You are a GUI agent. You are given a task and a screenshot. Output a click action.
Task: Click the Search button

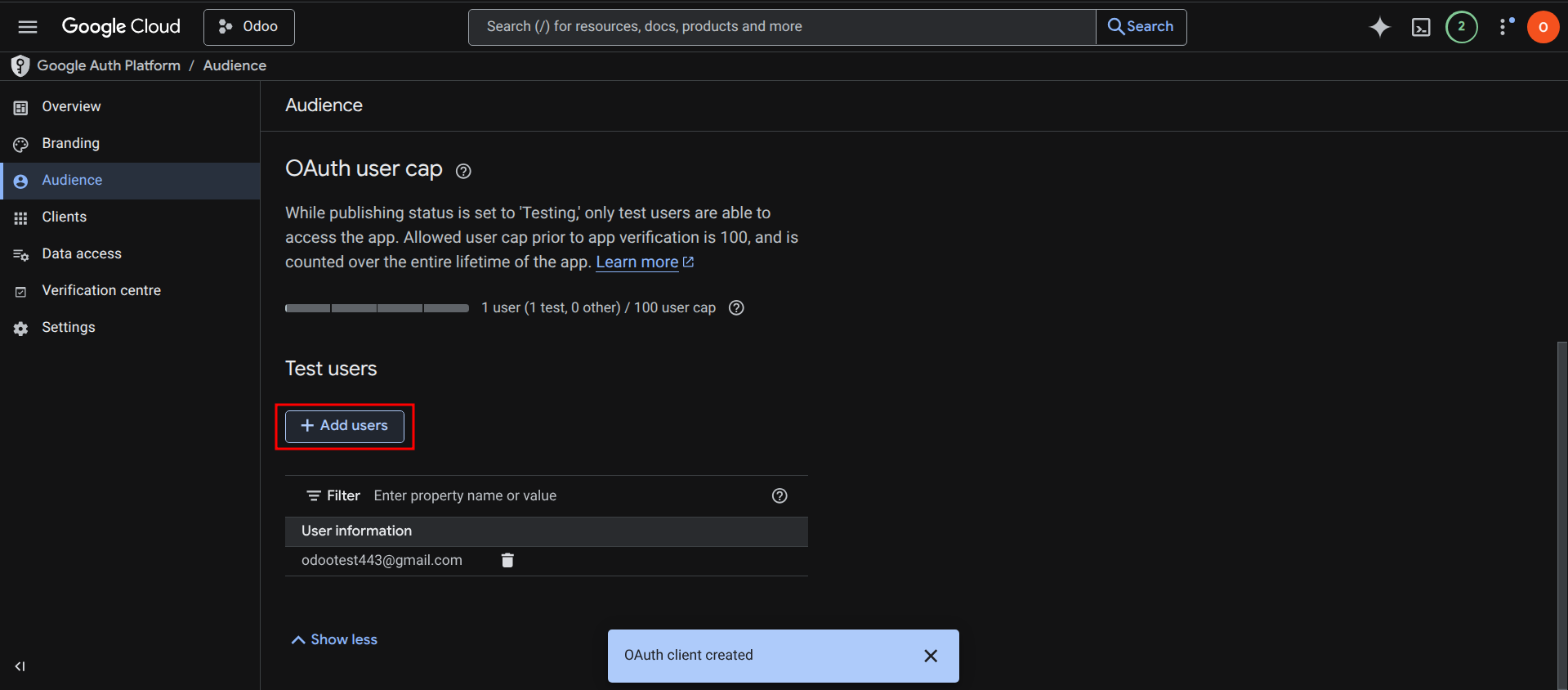coord(1141,27)
